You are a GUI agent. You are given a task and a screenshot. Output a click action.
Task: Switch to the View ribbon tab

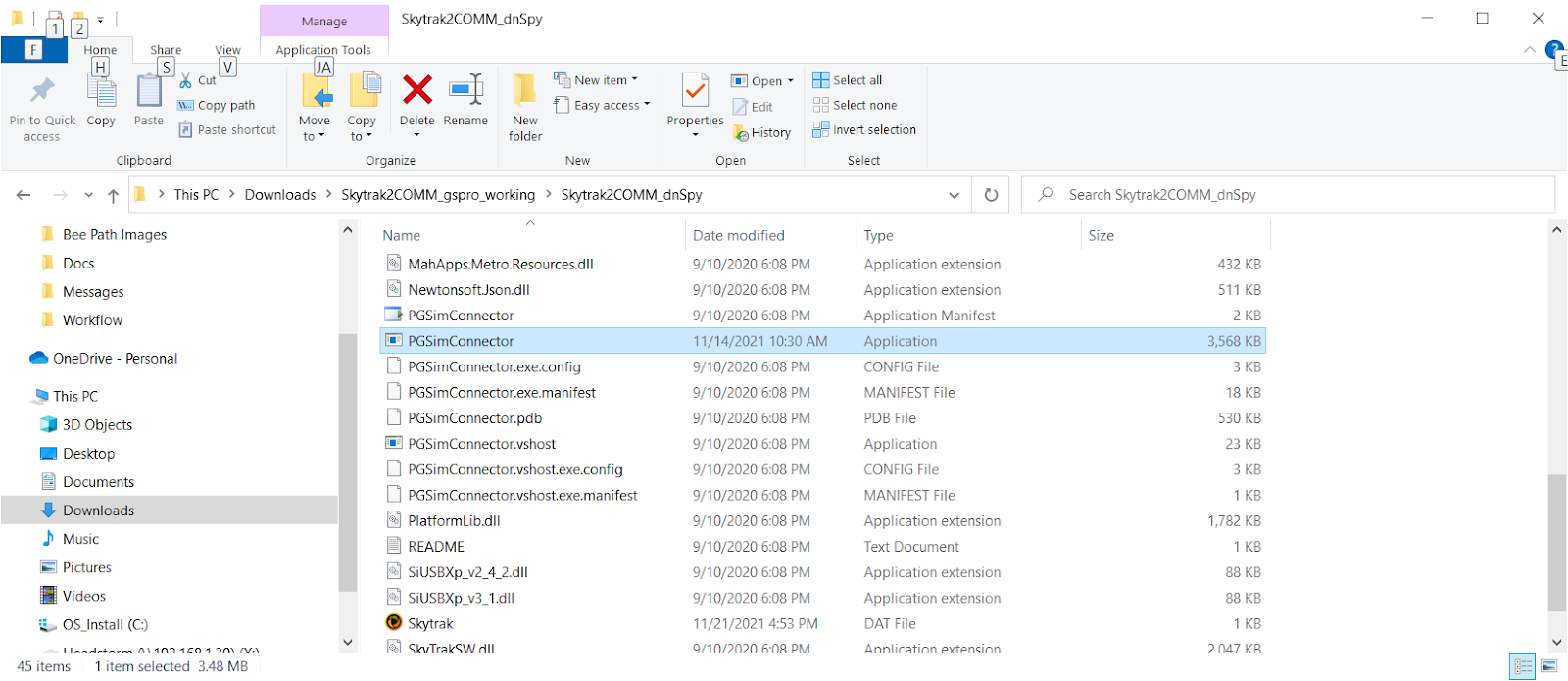[227, 50]
